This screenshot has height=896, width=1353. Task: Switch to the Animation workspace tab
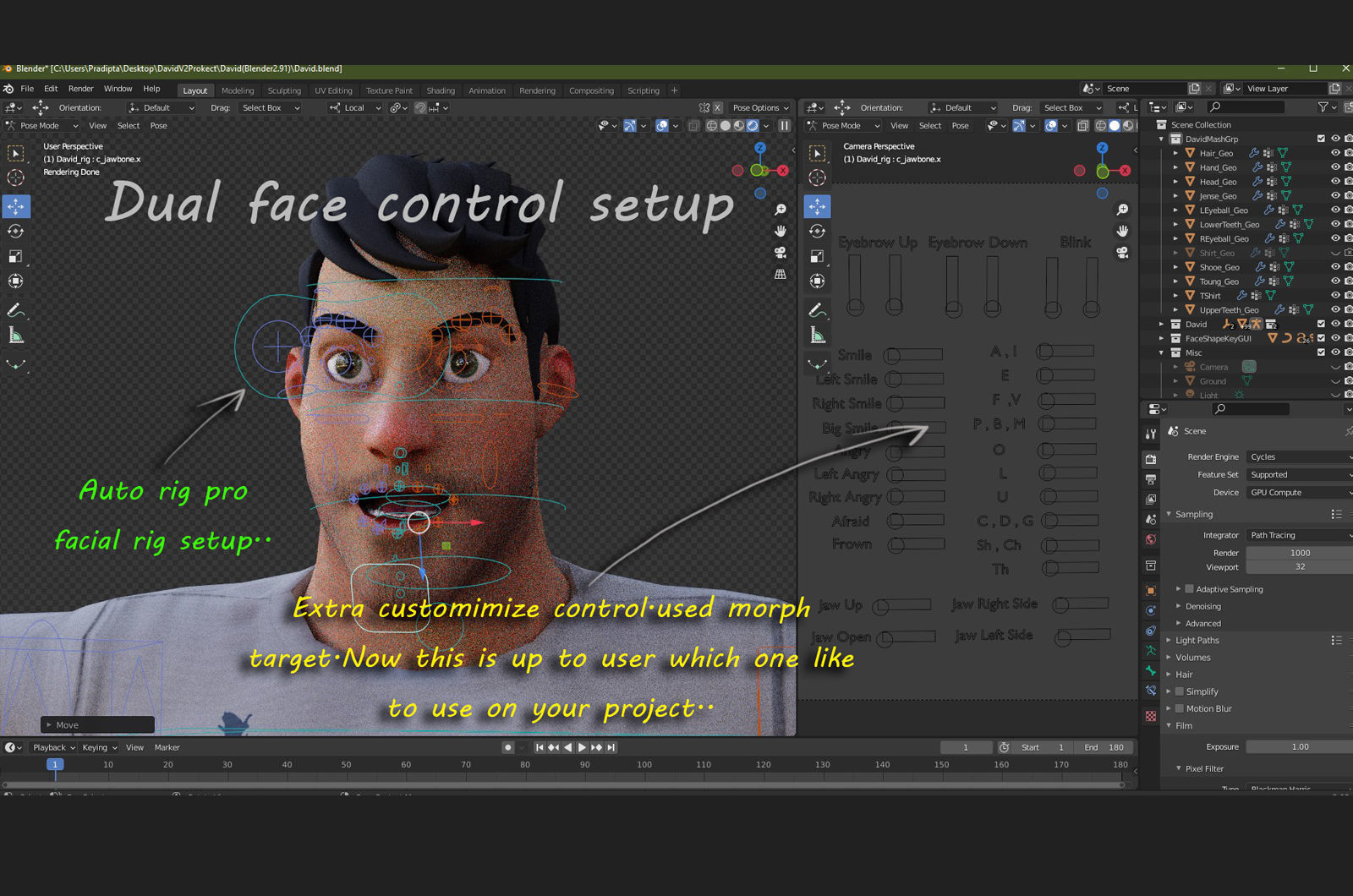pos(487,90)
